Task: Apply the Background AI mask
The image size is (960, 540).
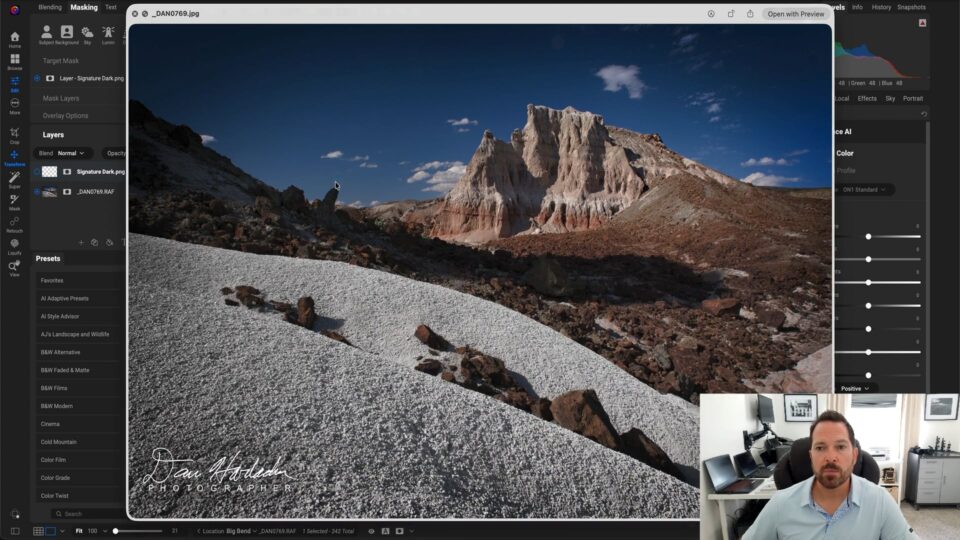Action: pyautogui.click(x=67, y=35)
